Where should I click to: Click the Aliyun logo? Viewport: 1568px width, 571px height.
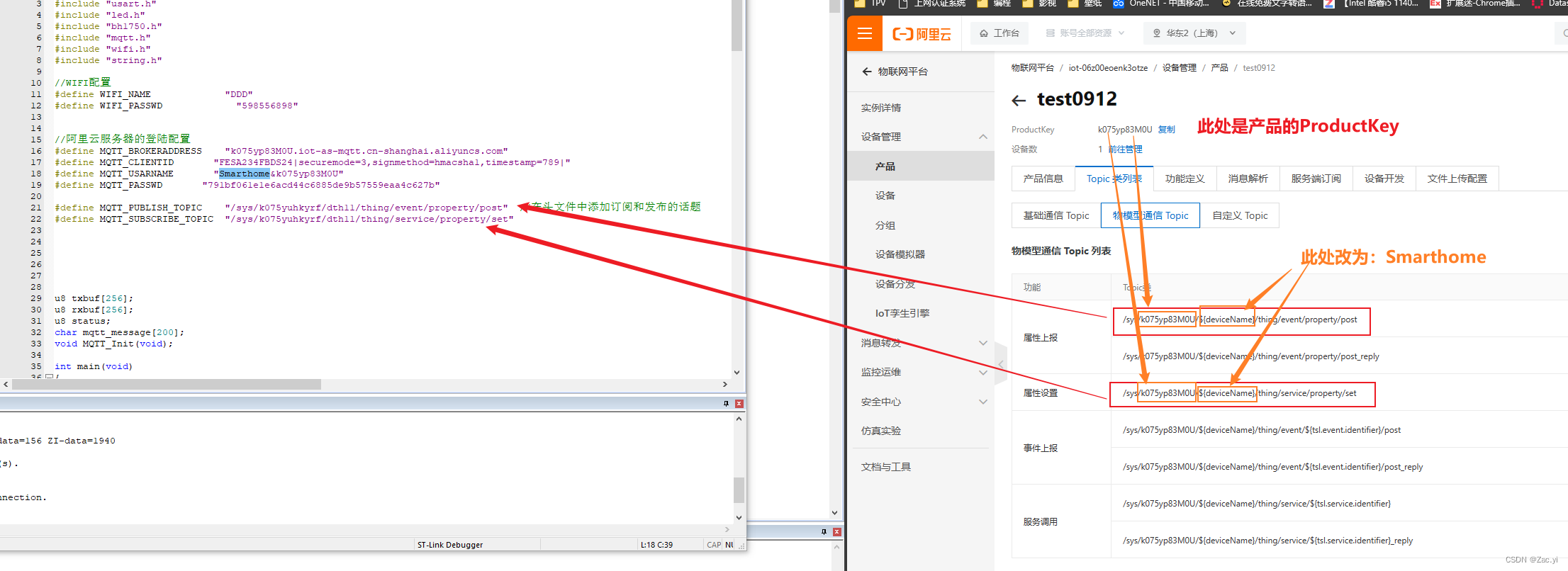tap(922, 34)
